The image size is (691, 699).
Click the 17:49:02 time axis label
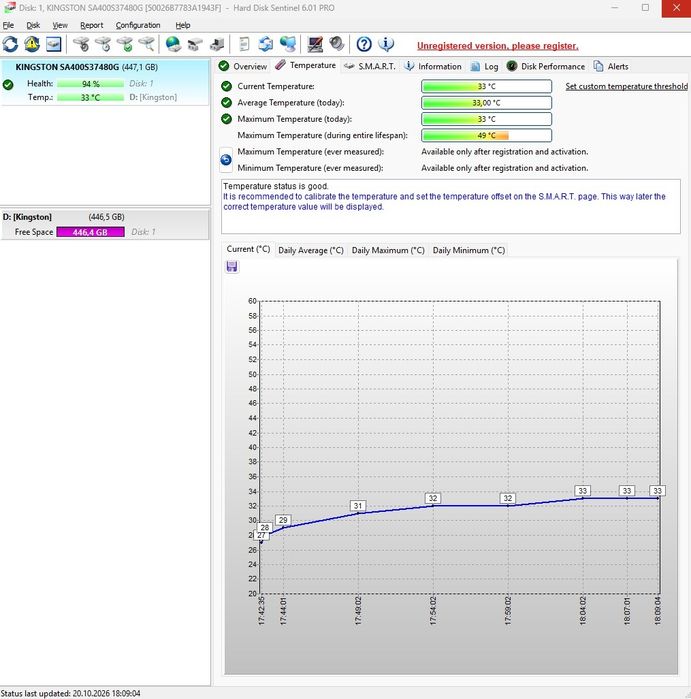coord(358,611)
